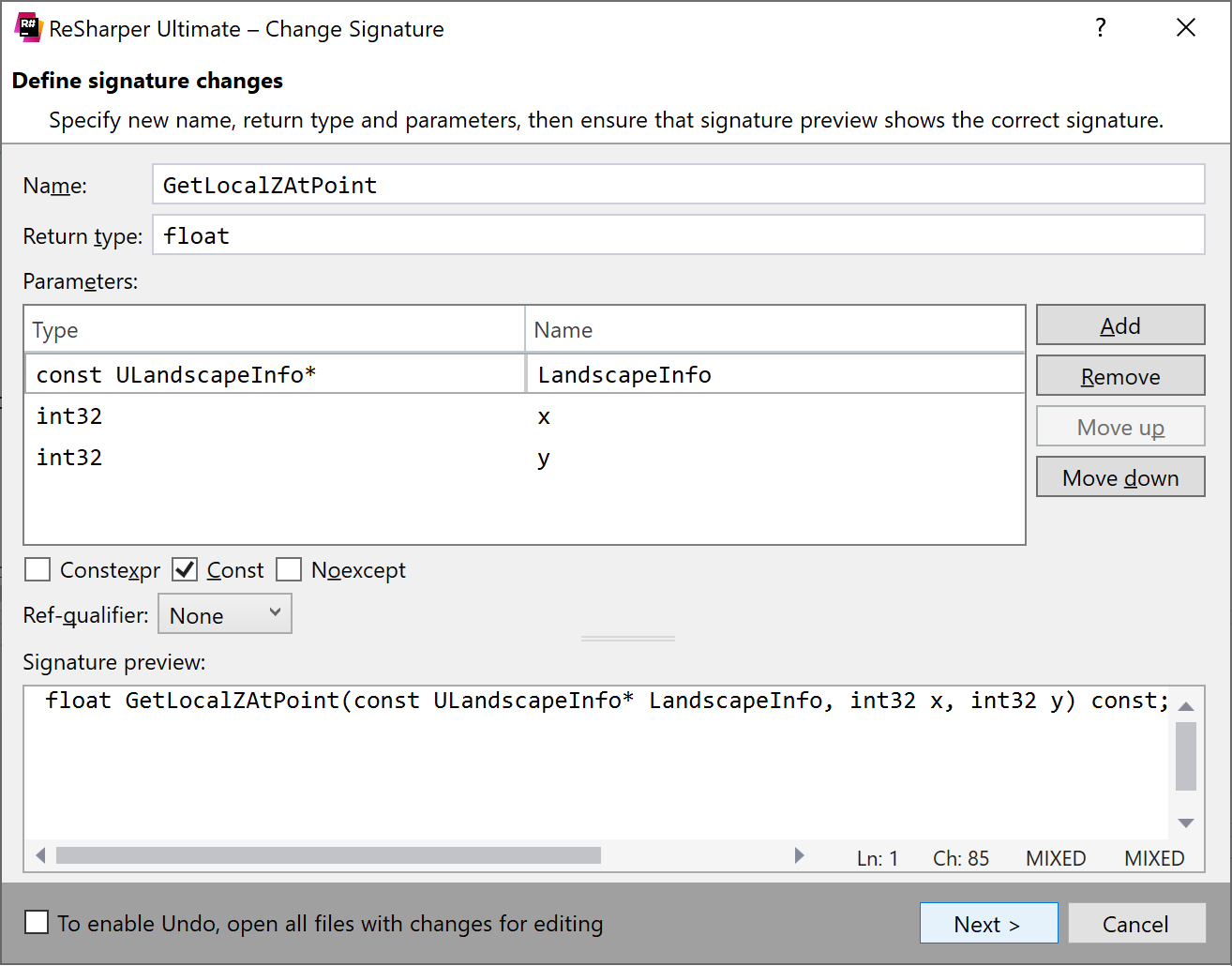This screenshot has width=1232, height=966.
Task: Click the last MIXED status indicator
Action: (1154, 858)
